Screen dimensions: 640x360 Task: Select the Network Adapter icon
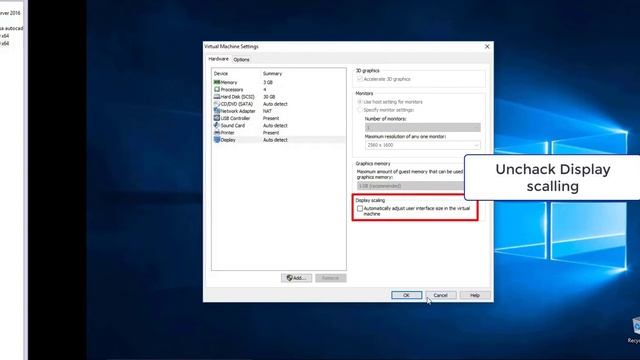point(217,111)
